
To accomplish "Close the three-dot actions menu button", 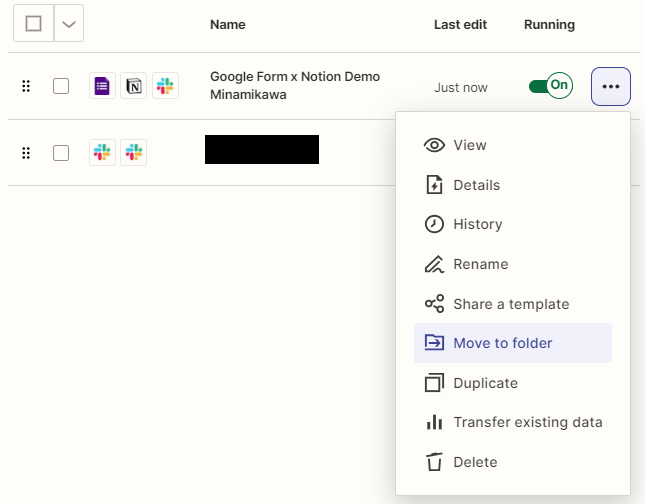I will (611, 86).
